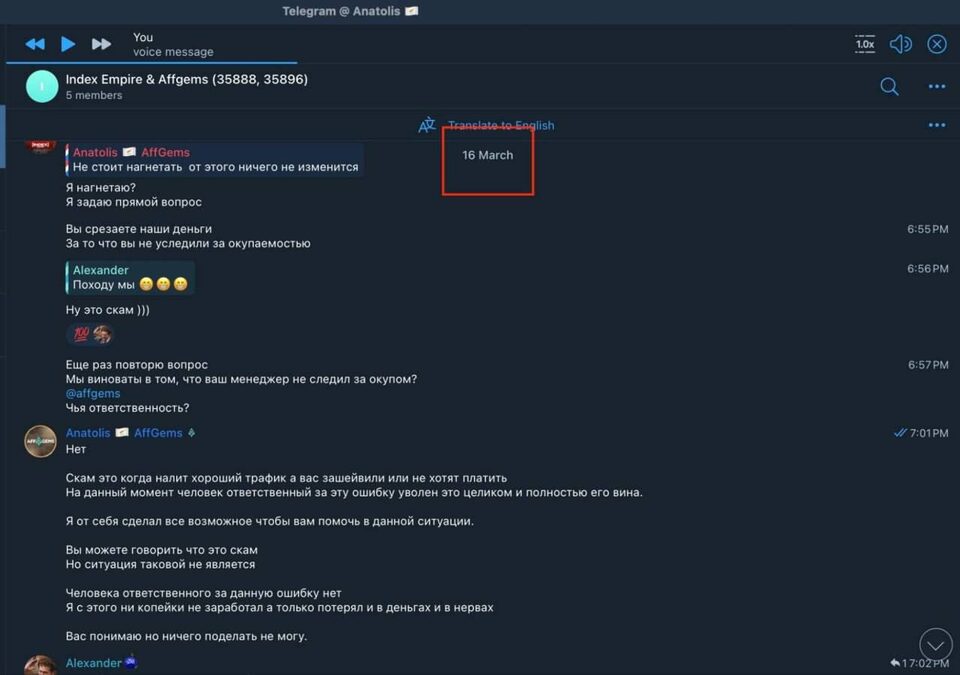Viewport: 960px width, 675px height.
Task: Jump to bottom with down-arrow button
Action: [936, 644]
